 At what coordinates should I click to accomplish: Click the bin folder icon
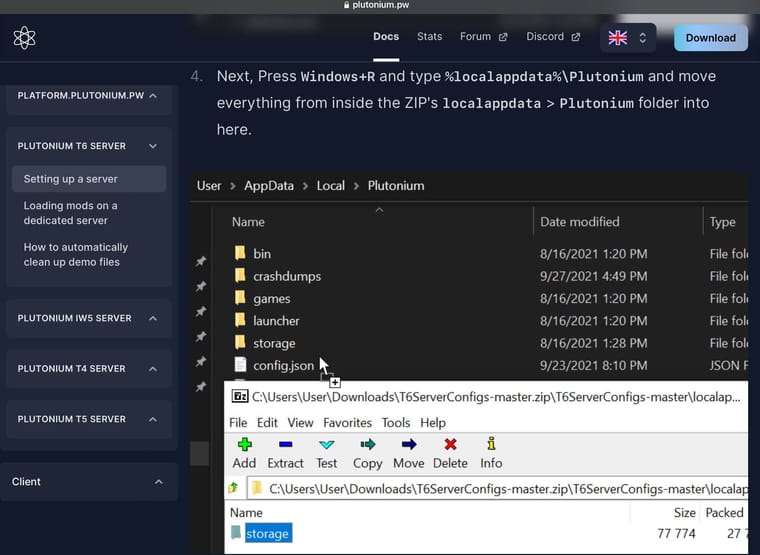240,253
